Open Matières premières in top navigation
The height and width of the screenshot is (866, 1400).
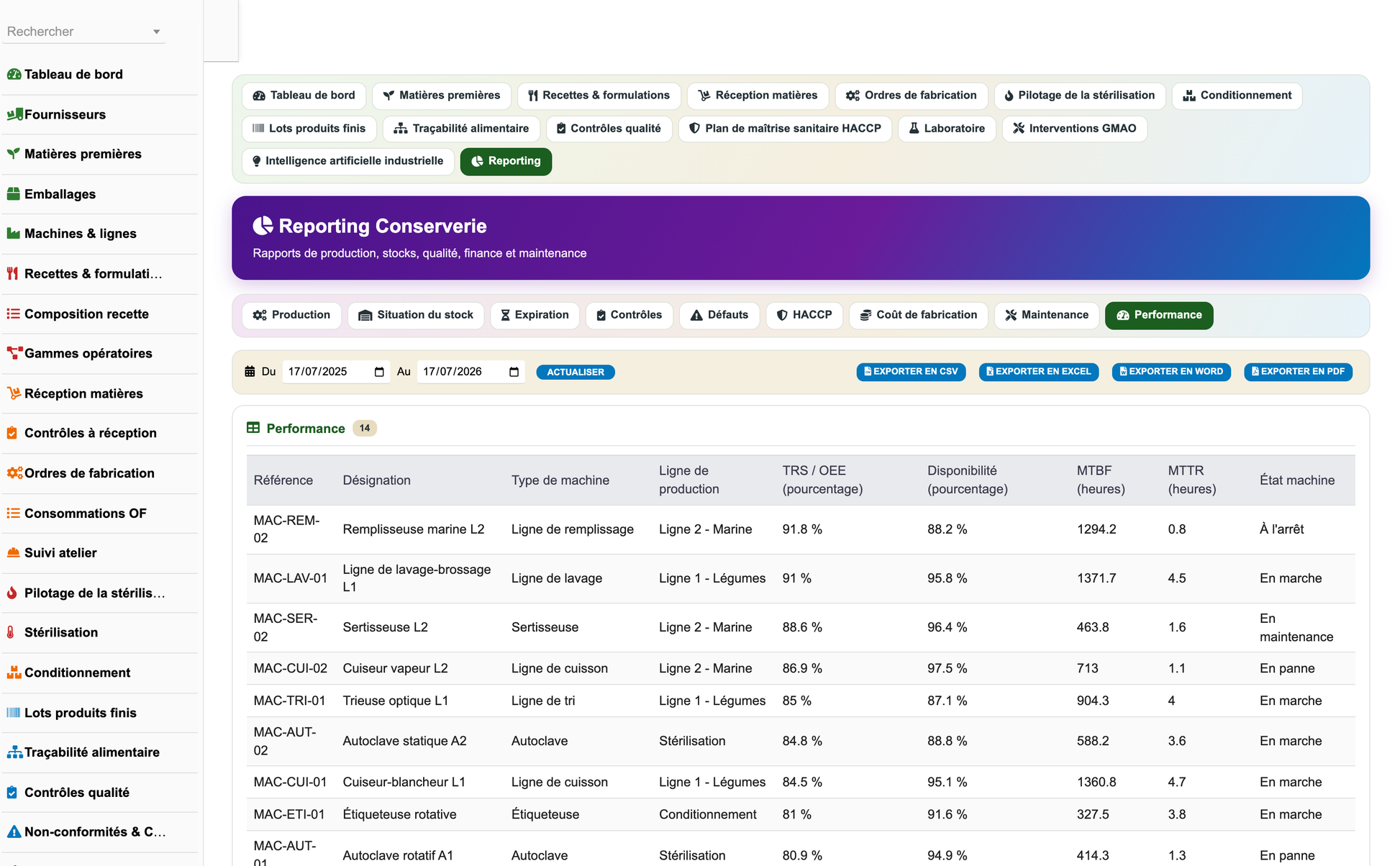coord(442,96)
